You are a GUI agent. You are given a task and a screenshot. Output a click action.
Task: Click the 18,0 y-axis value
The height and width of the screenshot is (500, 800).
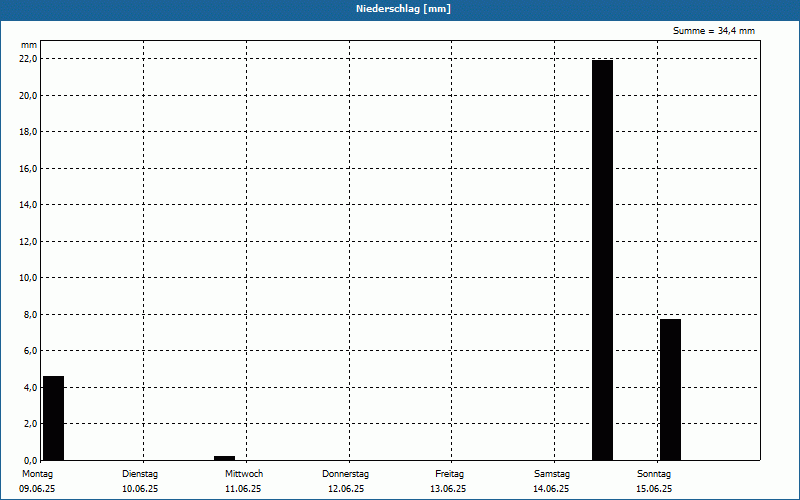click(x=29, y=132)
